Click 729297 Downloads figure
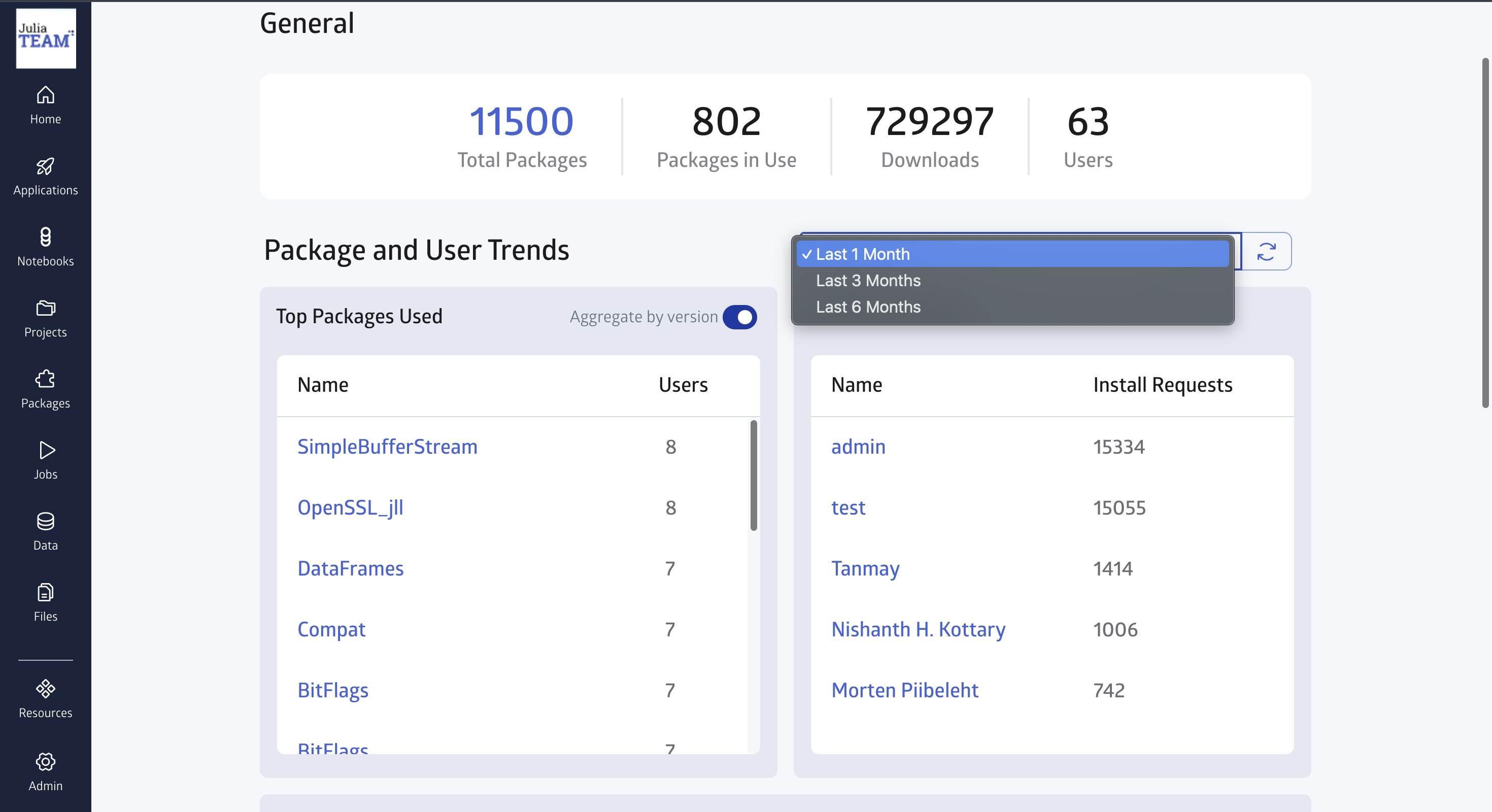The width and height of the screenshot is (1492, 812). point(930,121)
